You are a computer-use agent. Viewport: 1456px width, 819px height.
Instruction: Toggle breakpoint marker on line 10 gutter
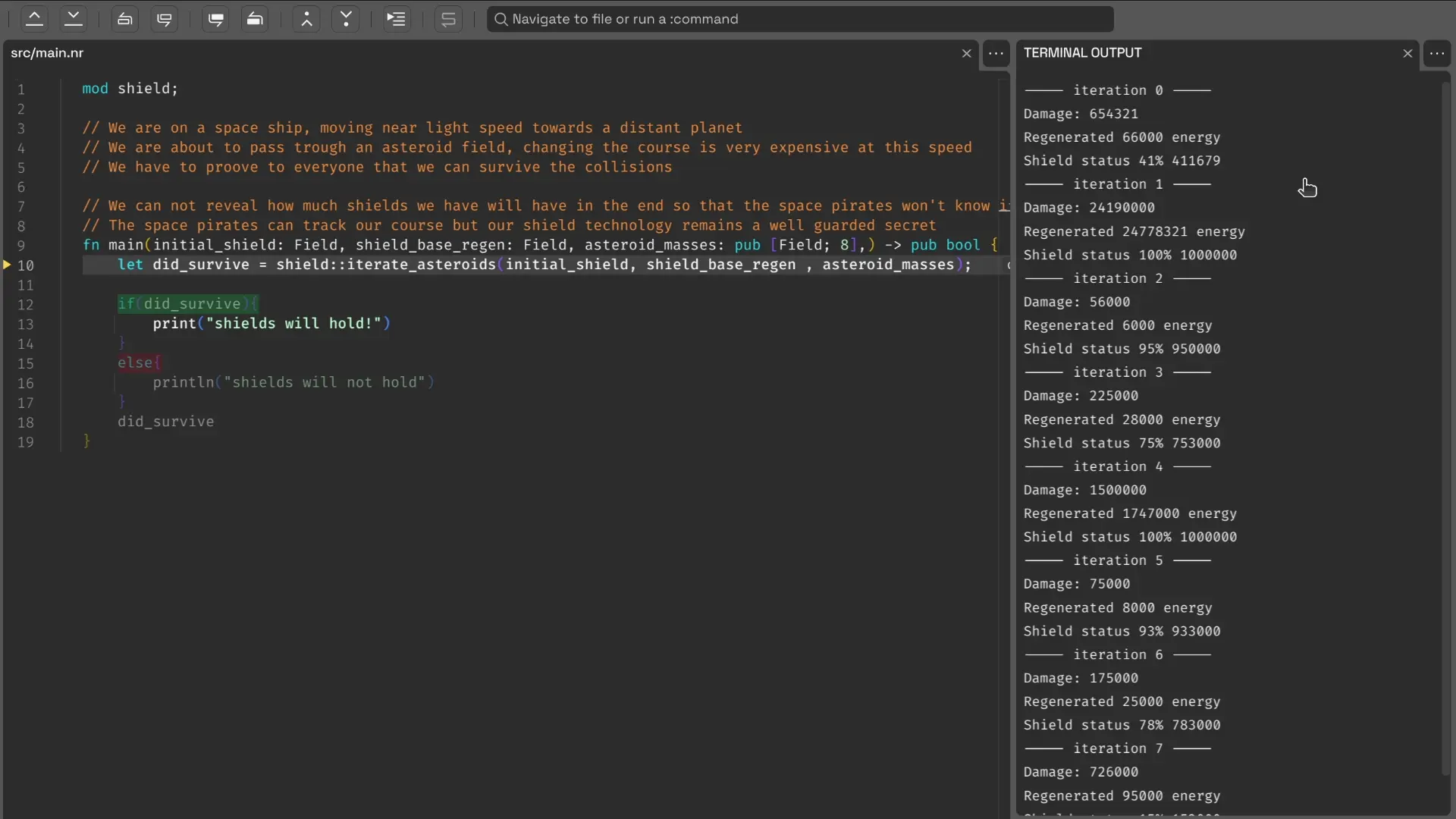click(x=7, y=265)
